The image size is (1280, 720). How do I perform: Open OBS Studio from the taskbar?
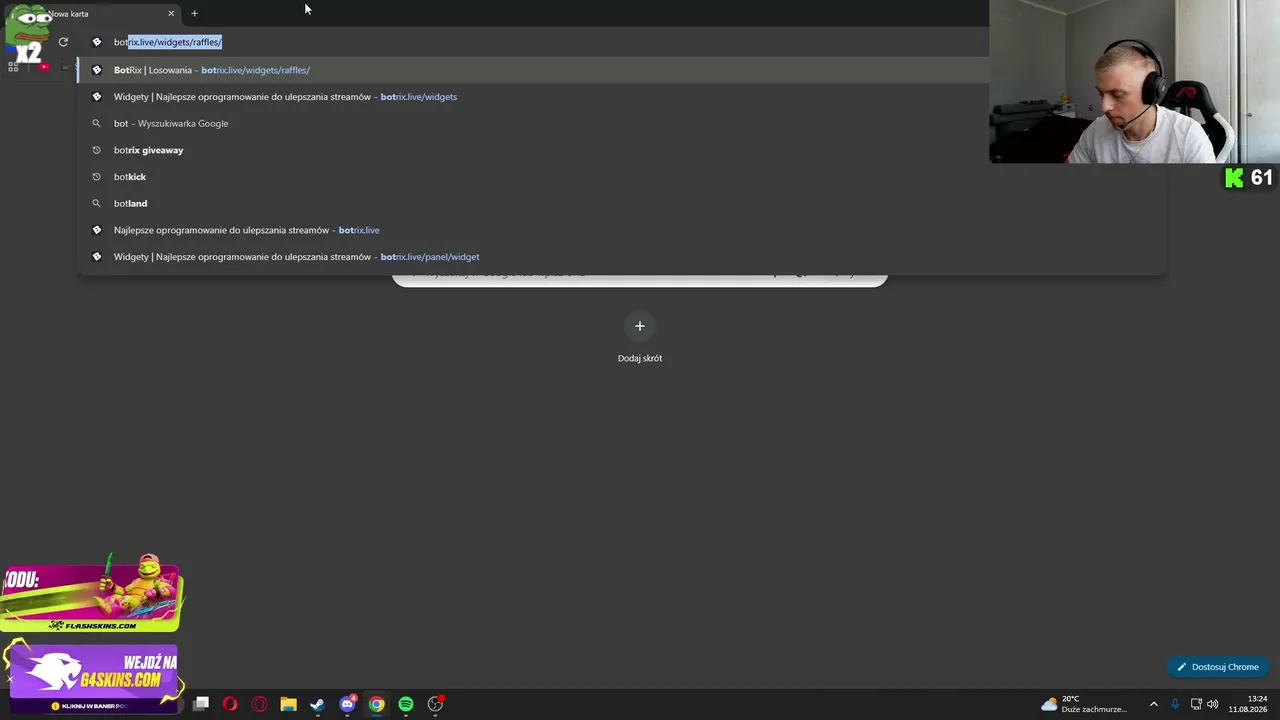pos(435,704)
